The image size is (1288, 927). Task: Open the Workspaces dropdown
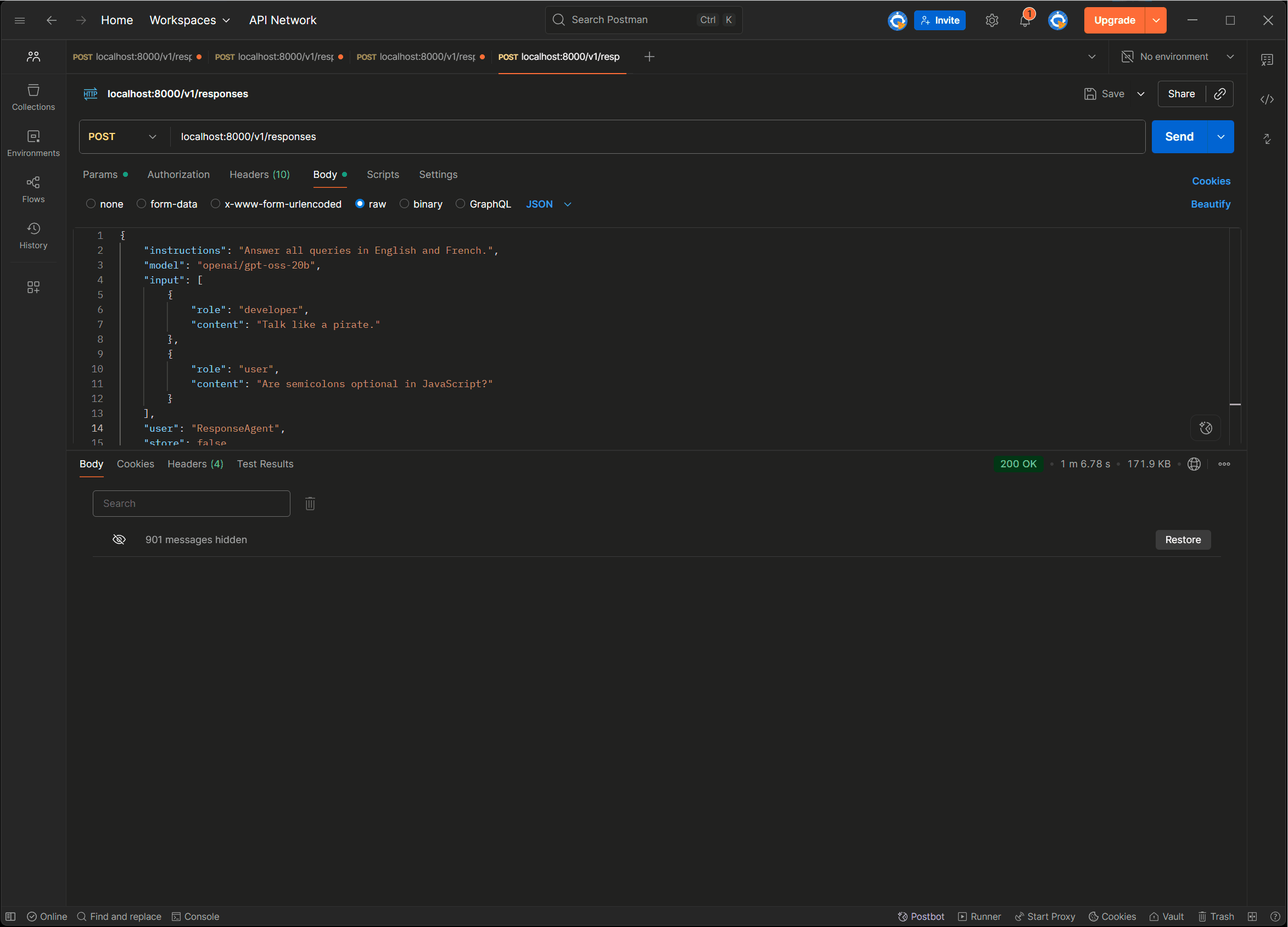[189, 20]
